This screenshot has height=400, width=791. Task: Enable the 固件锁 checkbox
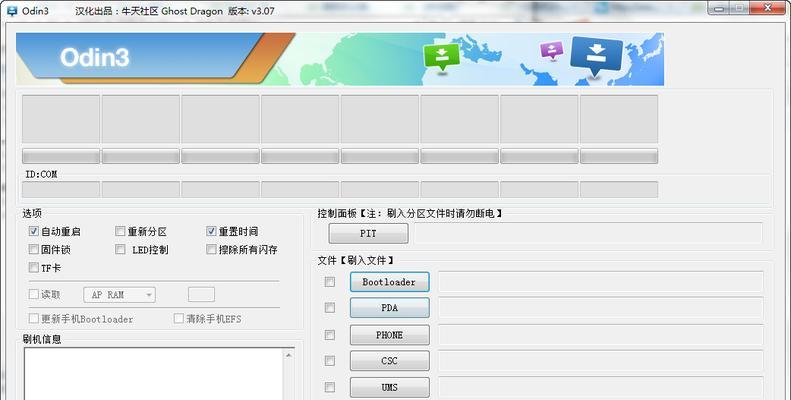34,249
